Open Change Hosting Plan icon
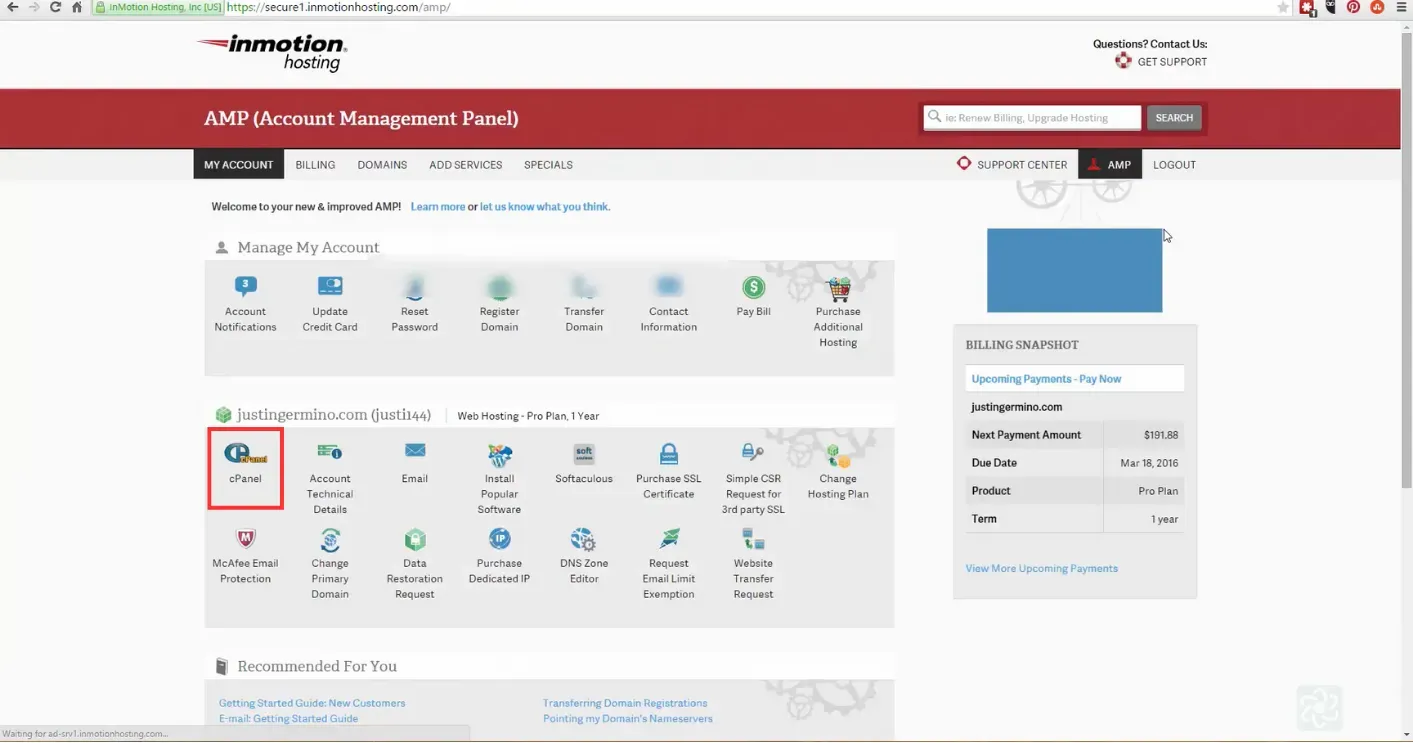Viewport: 1413px width, 743px height. (x=838, y=456)
